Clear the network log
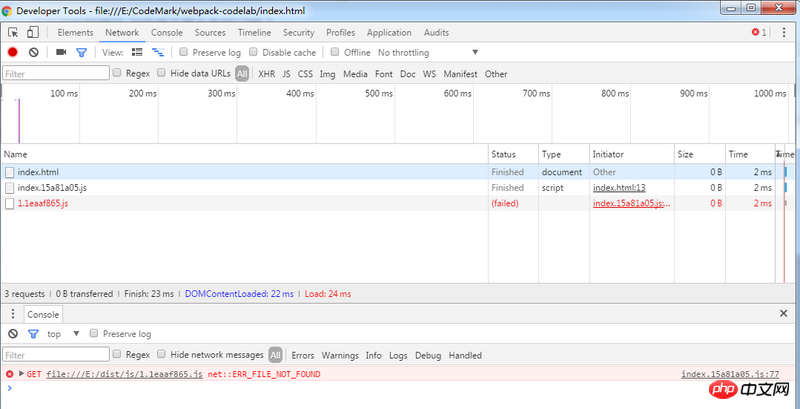800x409 pixels. pos(33,52)
